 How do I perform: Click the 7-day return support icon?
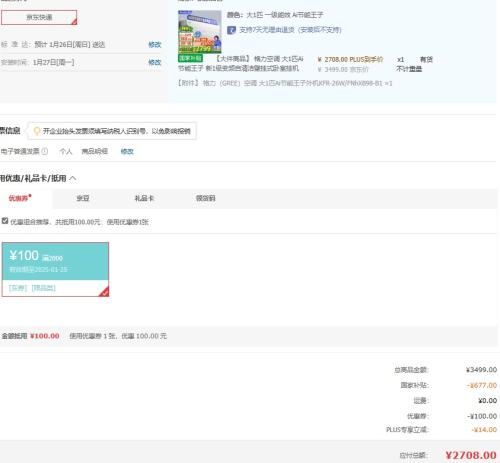(231, 30)
